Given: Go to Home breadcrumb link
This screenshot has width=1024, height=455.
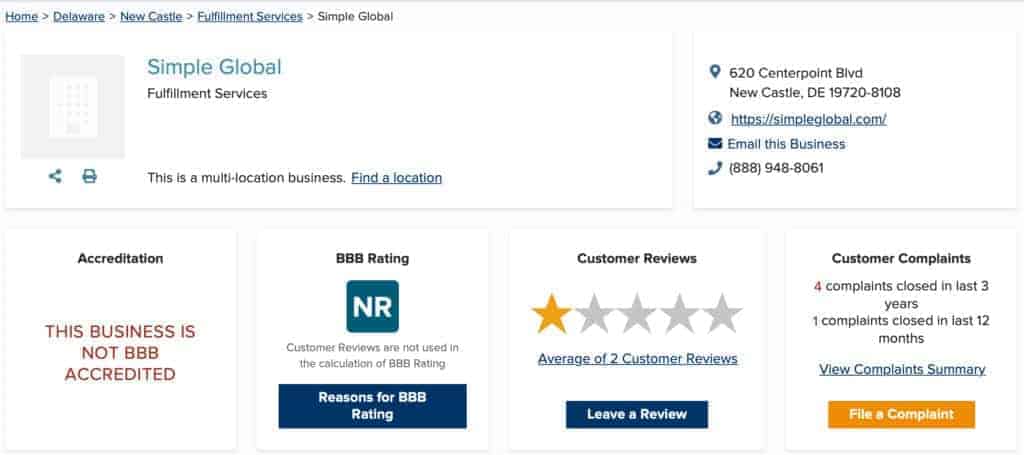Looking at the screenshot, I should (22, 16).
